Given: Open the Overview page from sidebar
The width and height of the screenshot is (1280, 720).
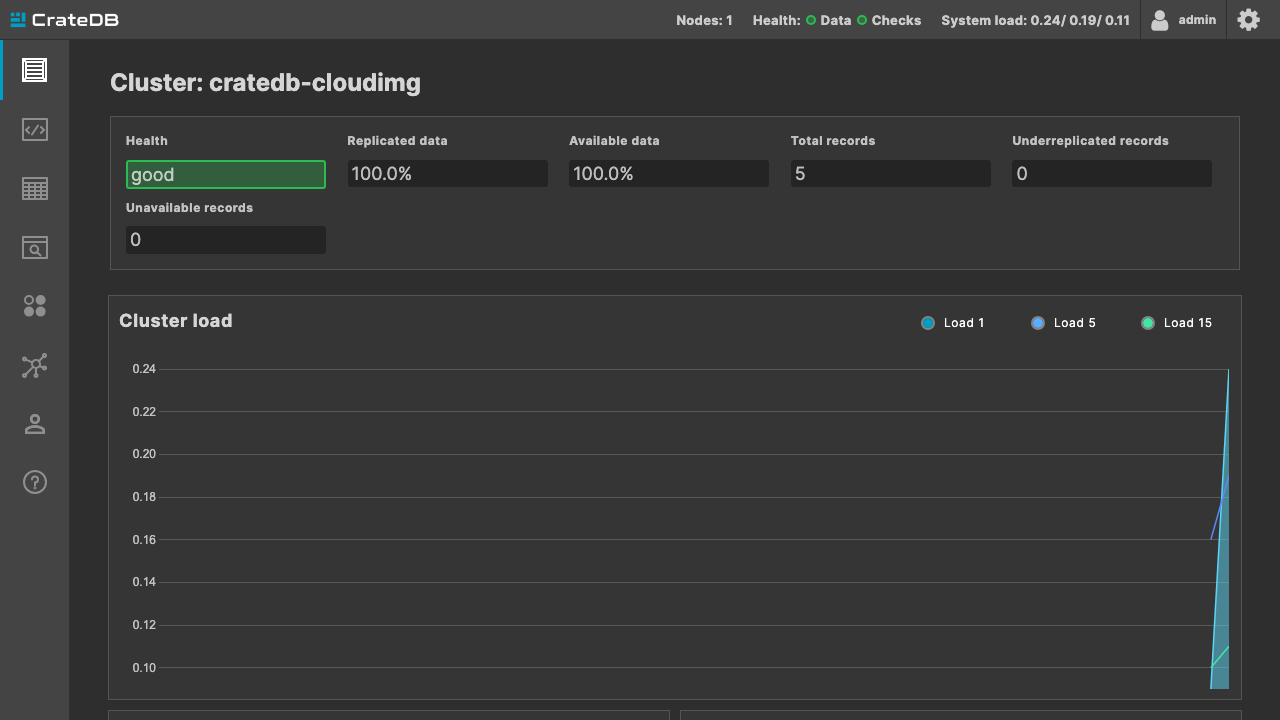Looking at the screenshot, I should point(35,70).
